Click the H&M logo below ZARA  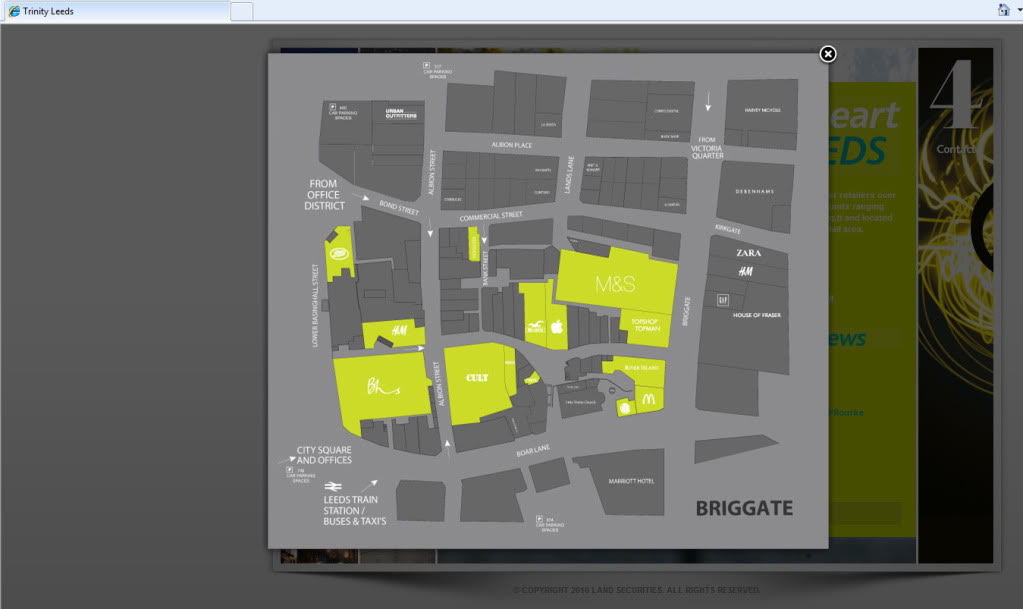coord(746,272)
